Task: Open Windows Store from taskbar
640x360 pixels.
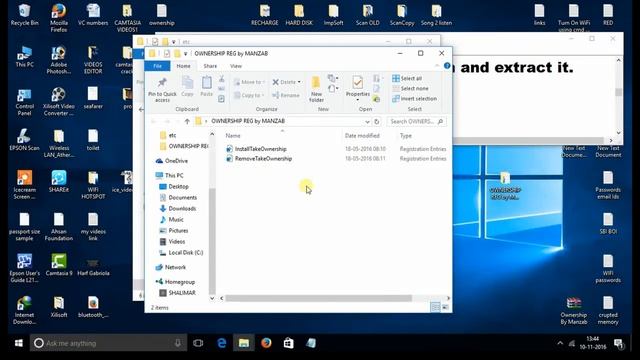Action: [288, 343]
